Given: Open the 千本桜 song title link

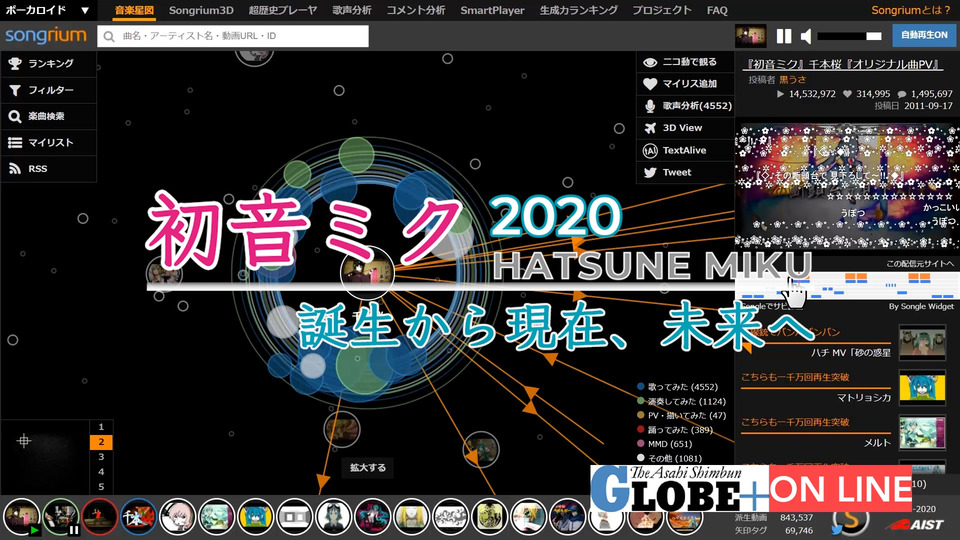Looking at the screenshot, I should click(x=842, y=64).
